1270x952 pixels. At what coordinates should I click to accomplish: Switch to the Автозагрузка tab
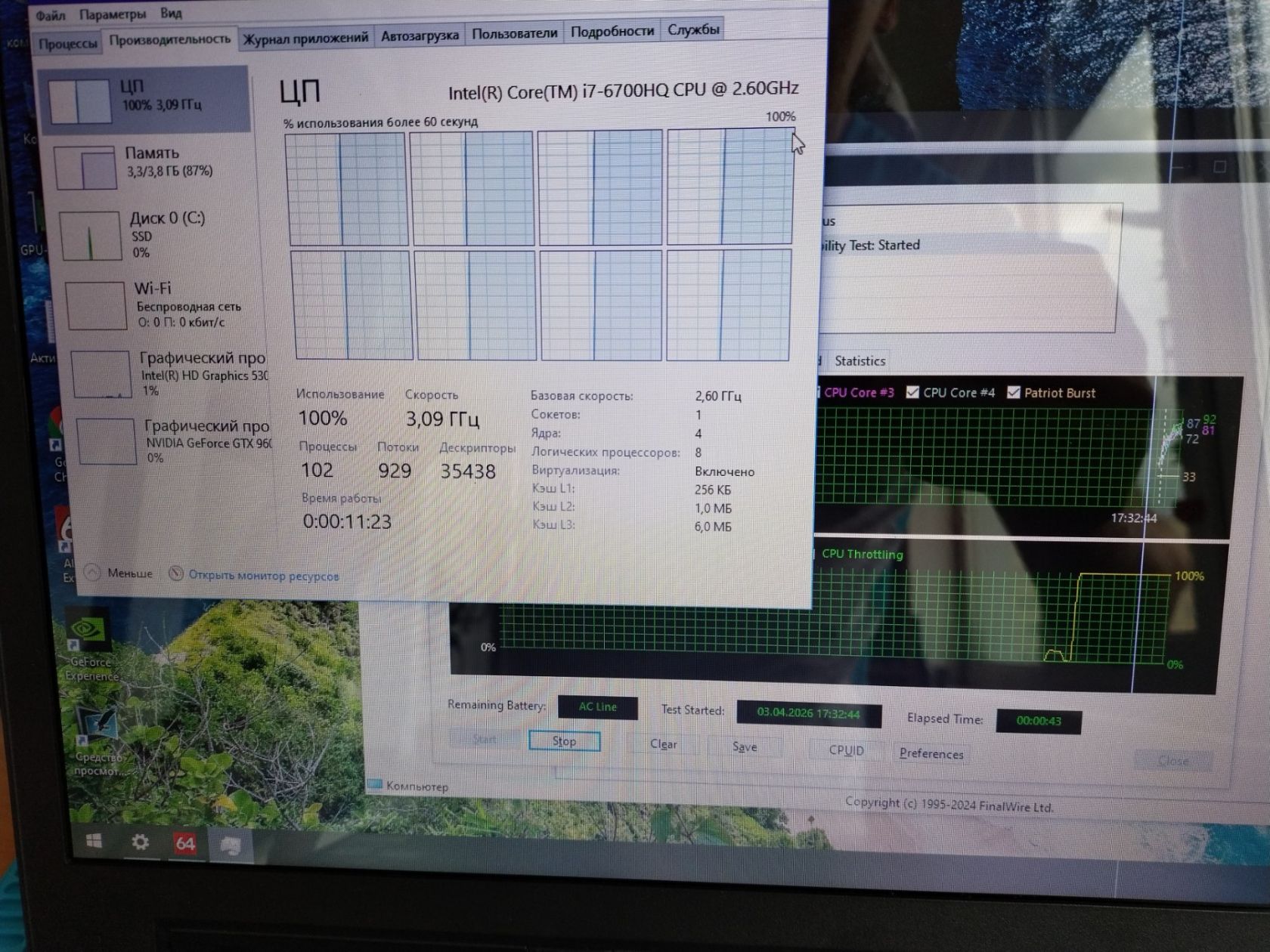point(420,35)
